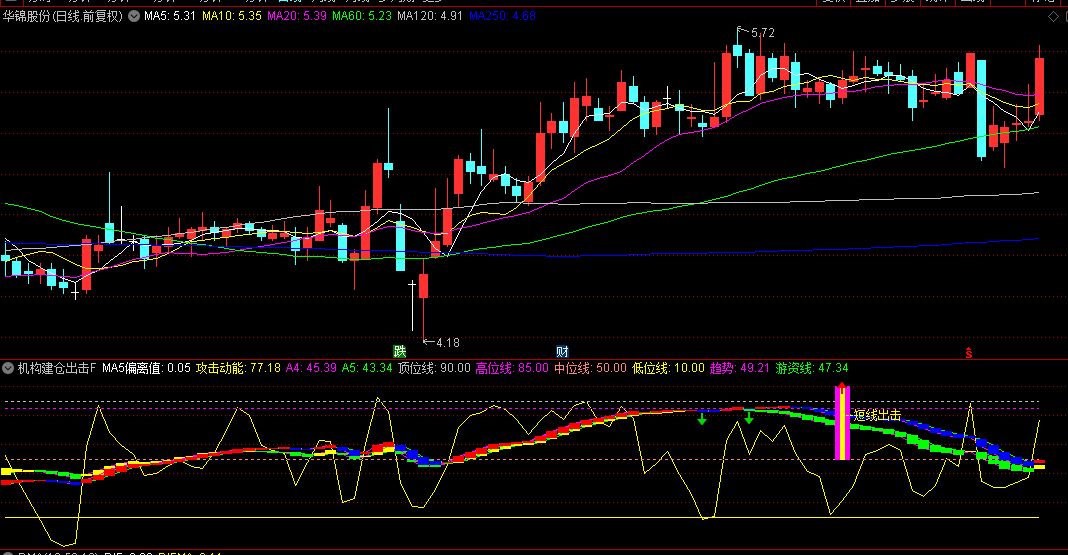
Task: Click the 5.72 high price label
Action: click(763, 33)
